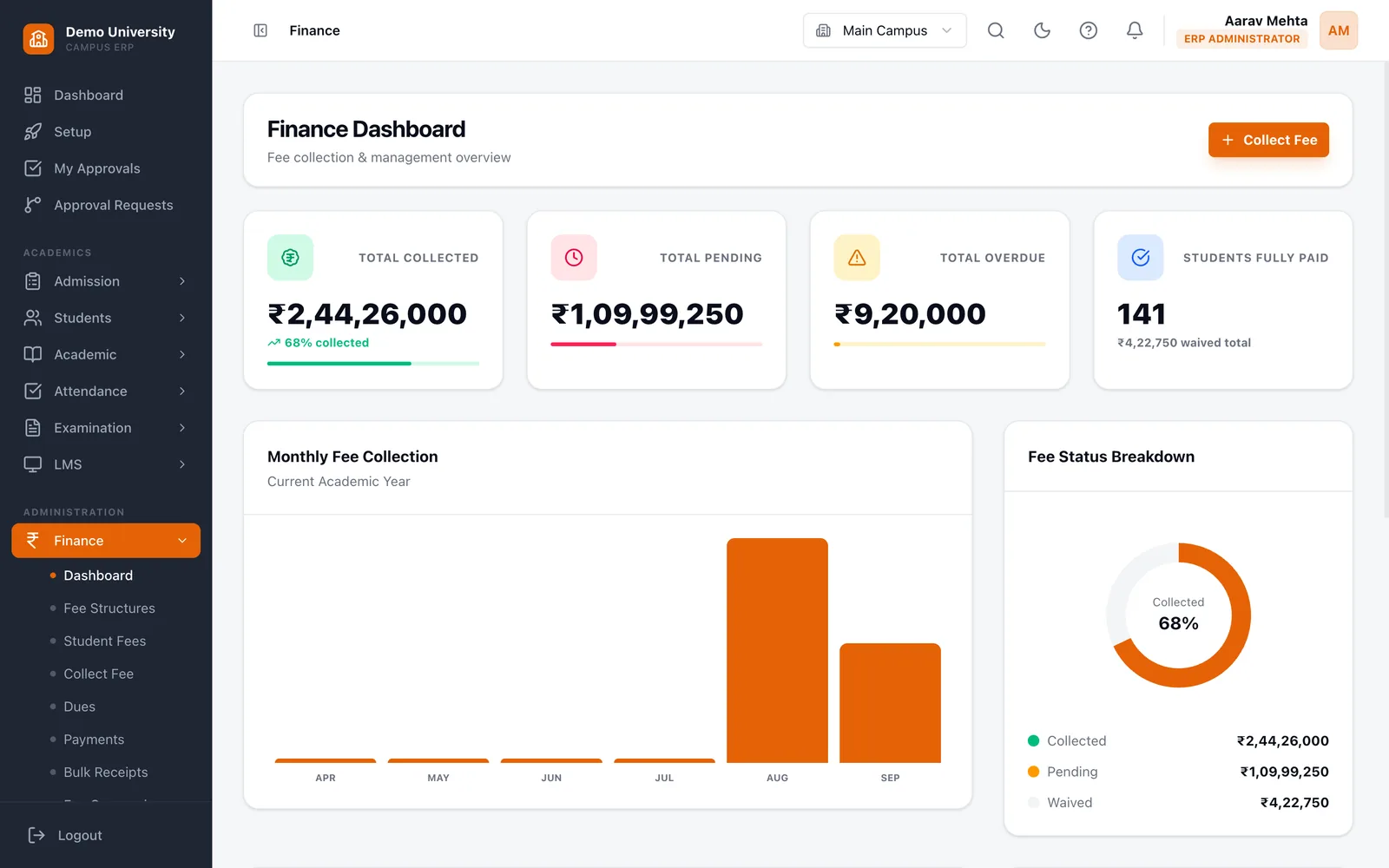Image resolution: width=1389 pixels, height=868 pixels.
Task: Open Fee Structures under Finance
Action: pyautogui.click(x=109, y=608)
